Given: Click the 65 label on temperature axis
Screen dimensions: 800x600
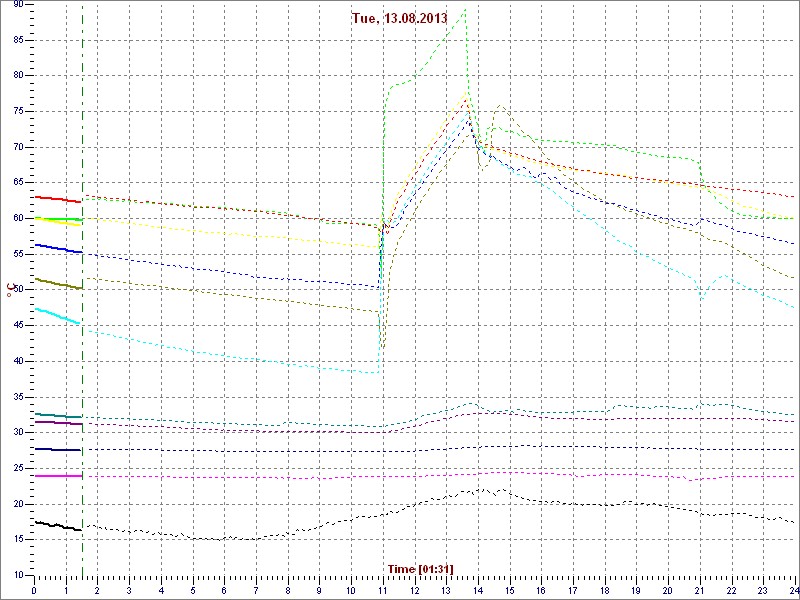Looking at the screenshot, I should click(18, 183).
